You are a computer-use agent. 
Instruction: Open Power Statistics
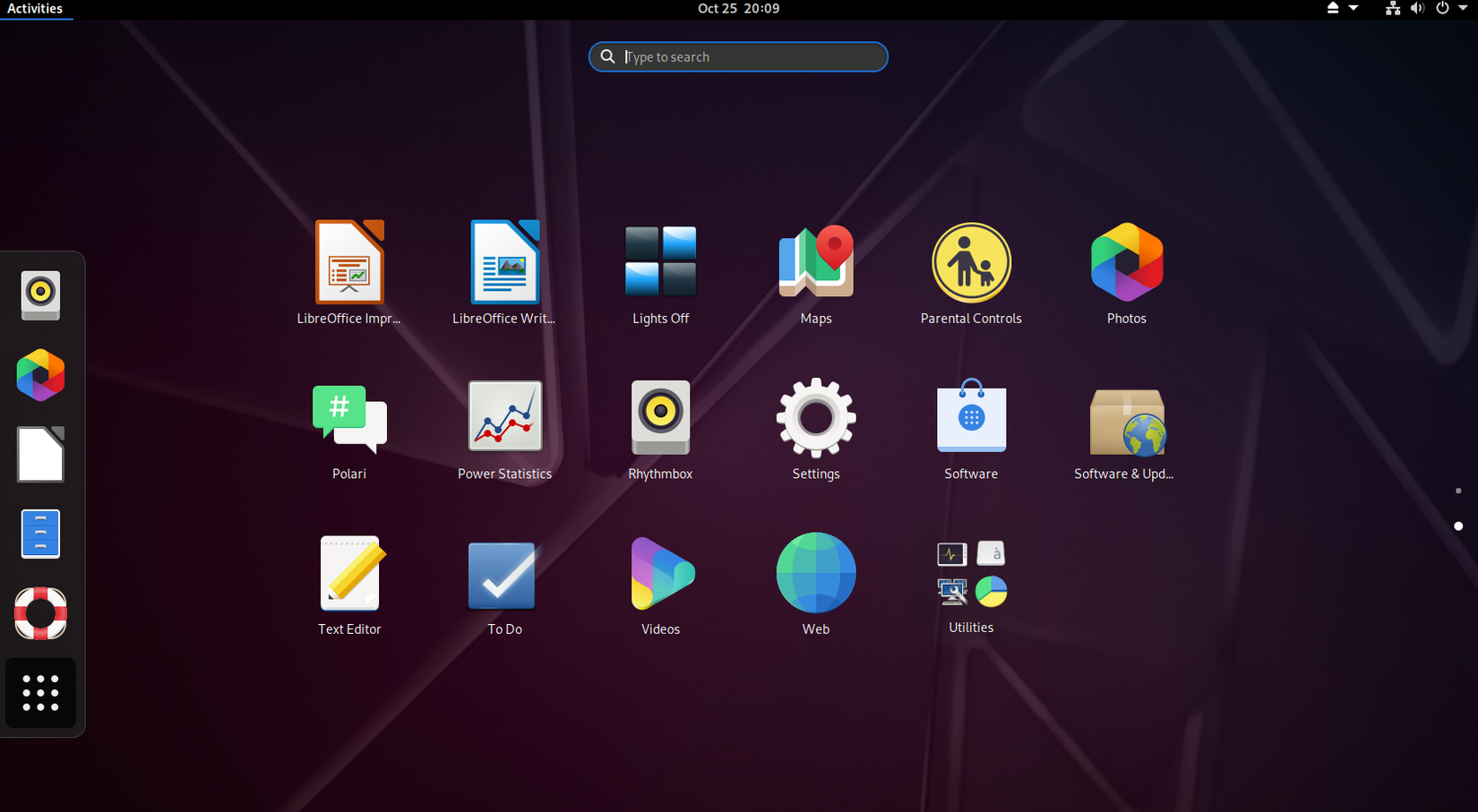pos(504,417)
